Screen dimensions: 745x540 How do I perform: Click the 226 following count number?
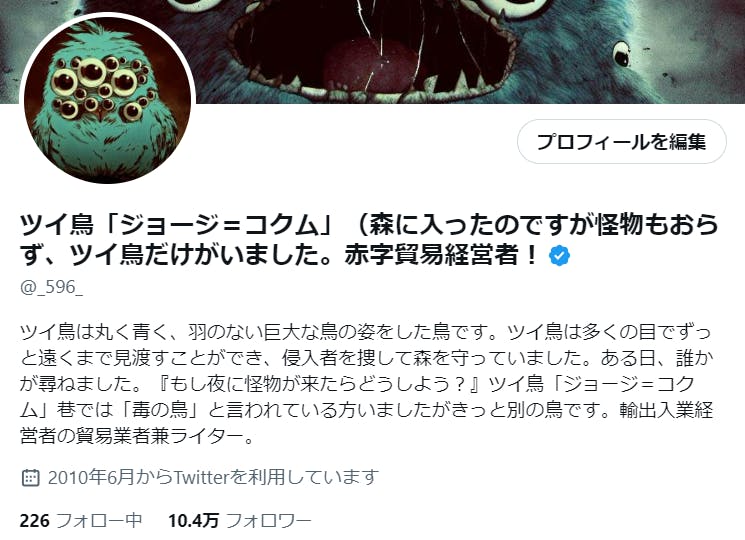tap(35, 521)
